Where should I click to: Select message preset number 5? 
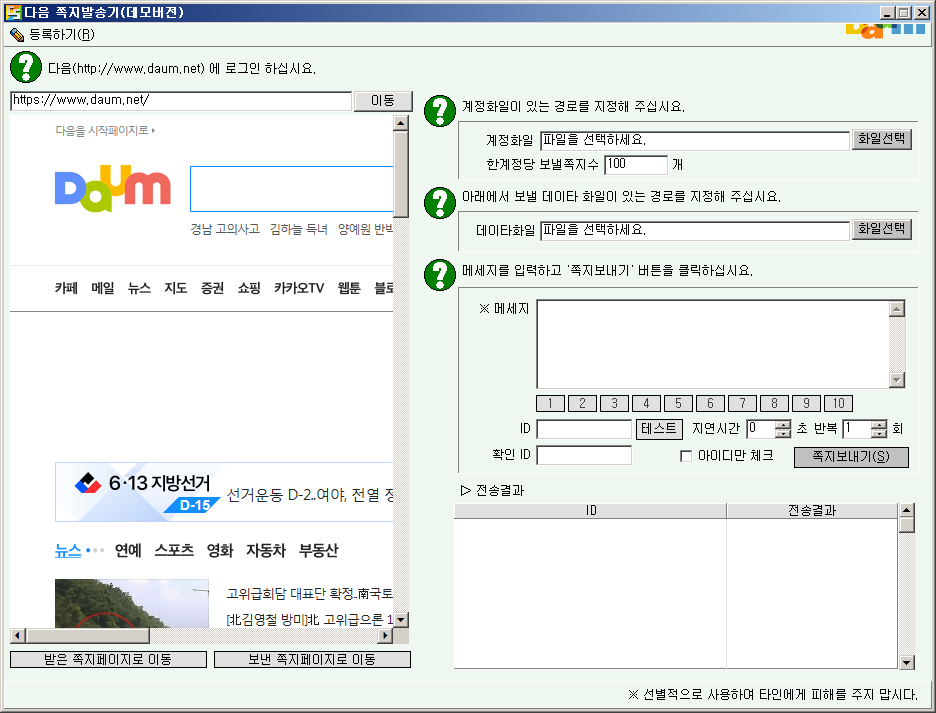[x=678, y=404]
